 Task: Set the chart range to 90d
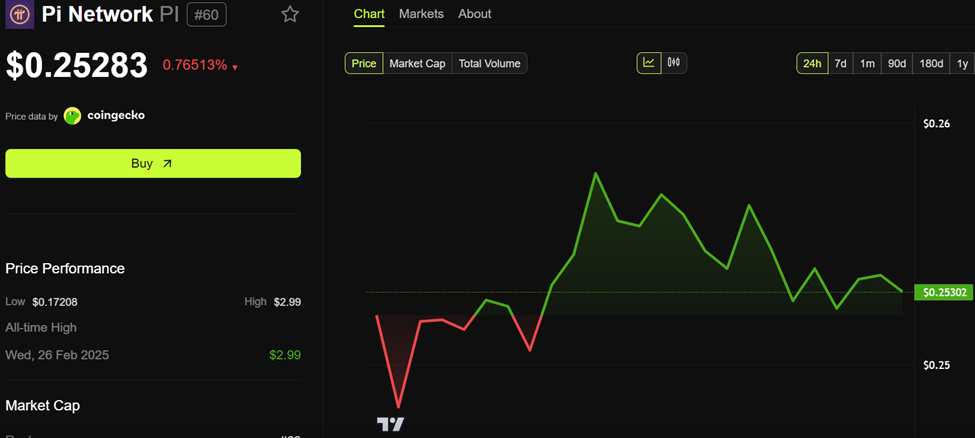pyautogui.click(x=897, y=63)
